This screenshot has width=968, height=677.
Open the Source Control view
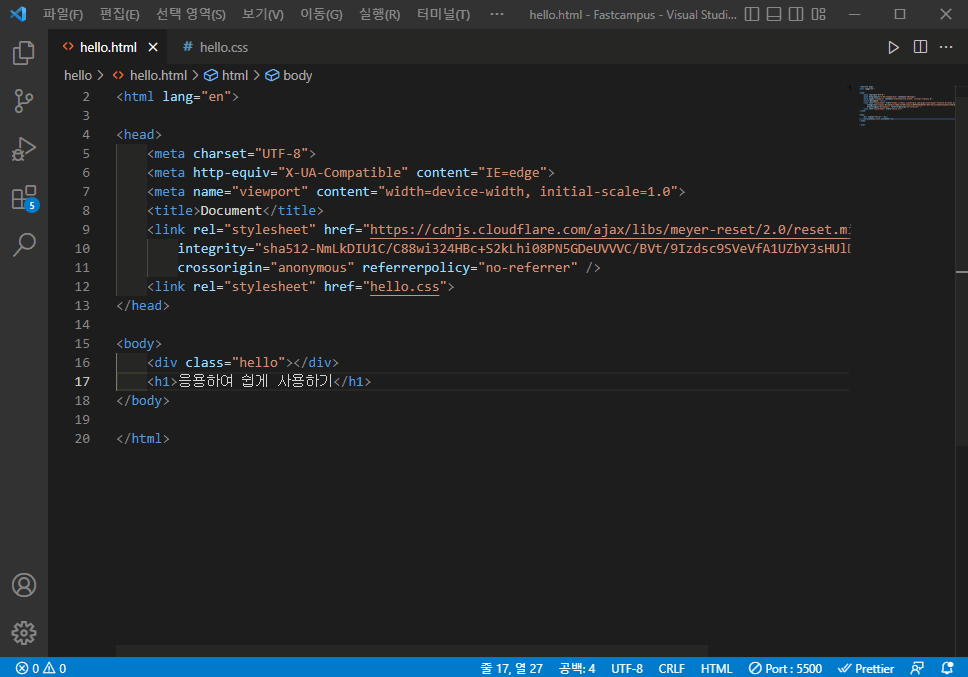(x=23, y=101)
